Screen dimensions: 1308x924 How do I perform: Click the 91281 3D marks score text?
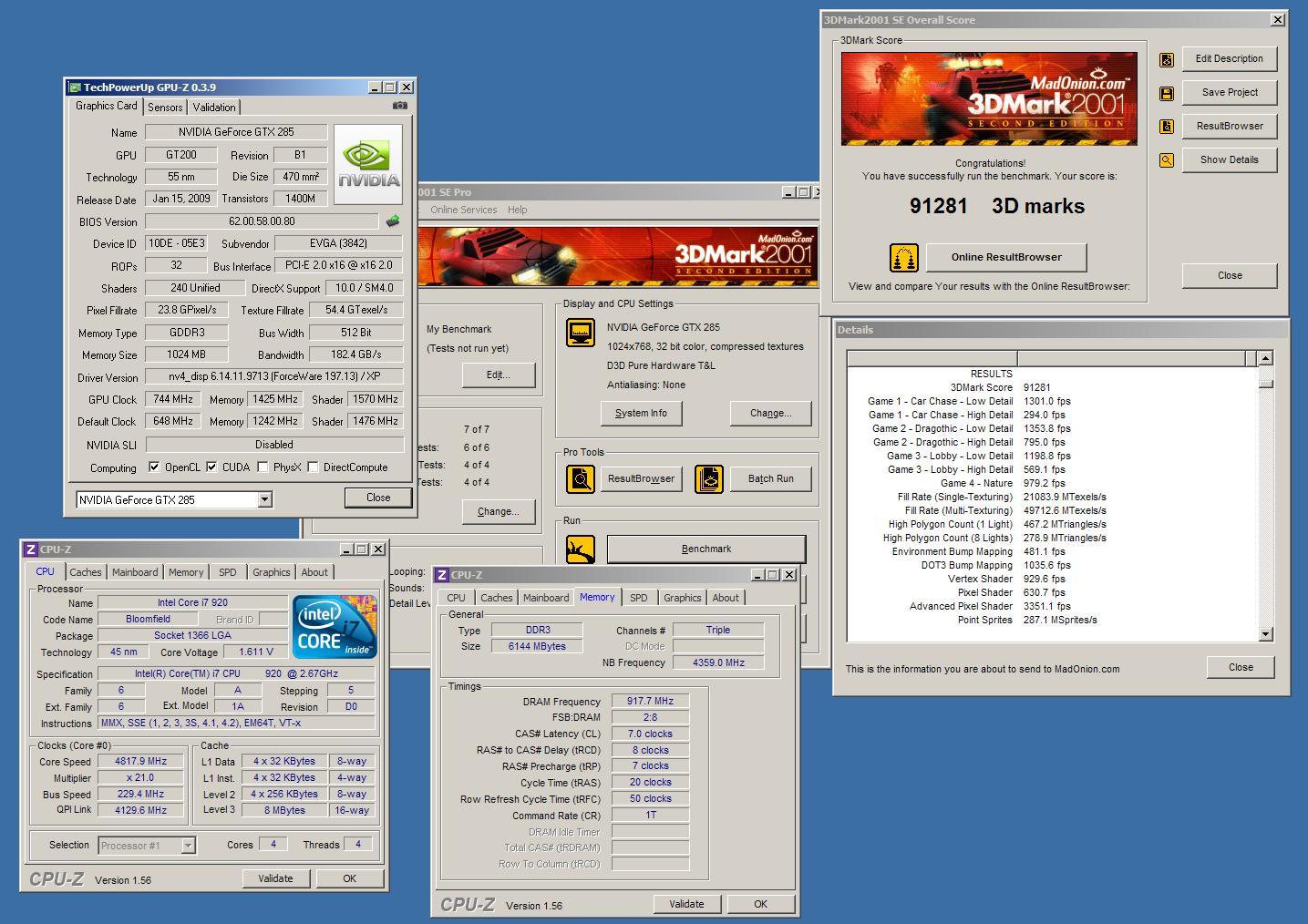(x=997, y=206)
